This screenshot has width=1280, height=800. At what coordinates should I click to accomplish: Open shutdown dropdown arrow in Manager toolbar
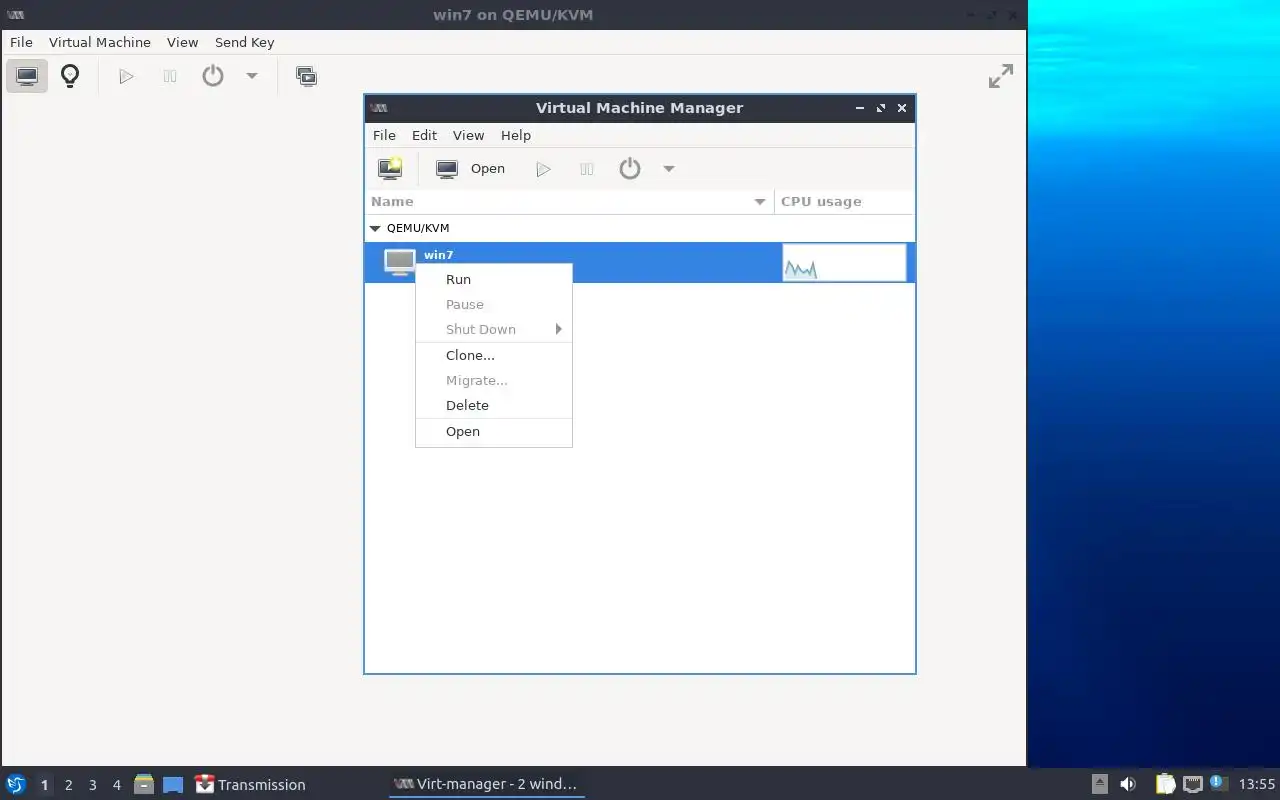(x=669, y=169)
